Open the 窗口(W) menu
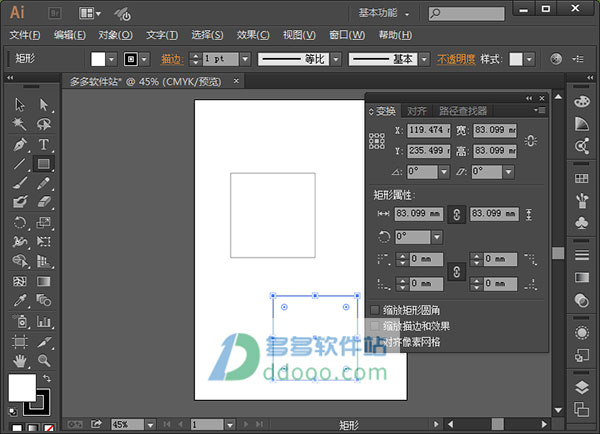 tap(347, 35)
